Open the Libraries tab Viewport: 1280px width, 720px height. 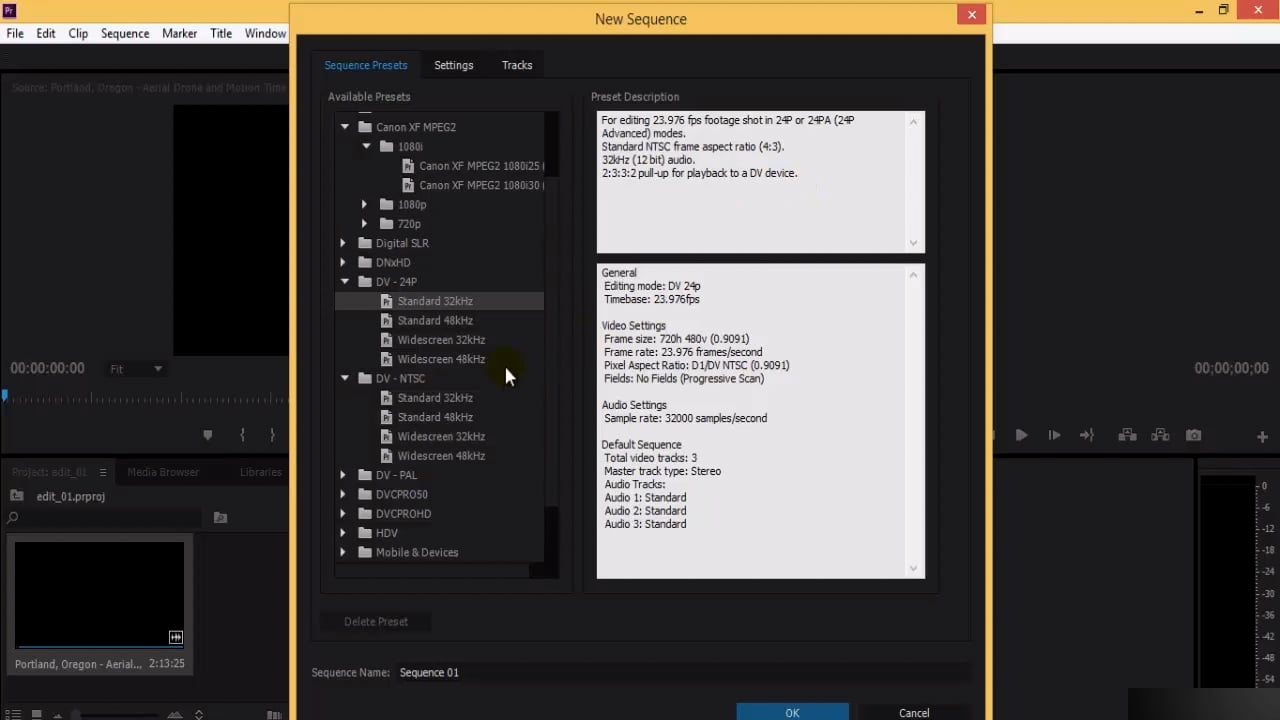[261, 472]
